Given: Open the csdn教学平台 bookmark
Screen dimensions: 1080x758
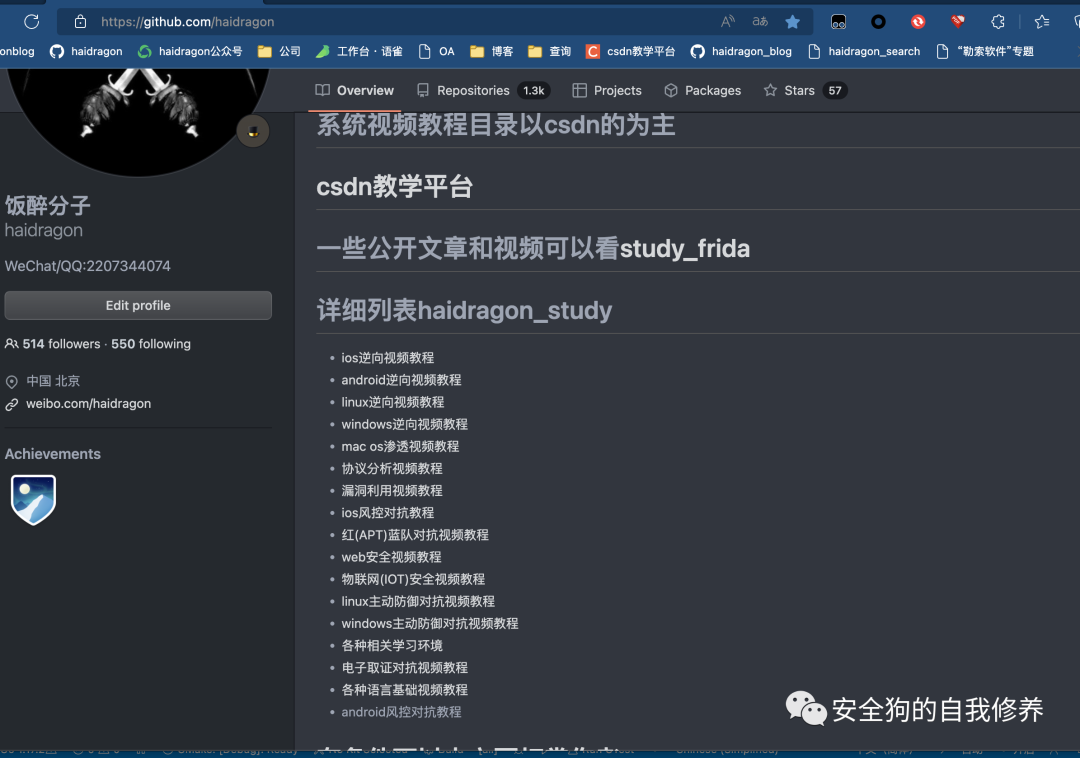Looking at the screenshot, I should (630, 52).
